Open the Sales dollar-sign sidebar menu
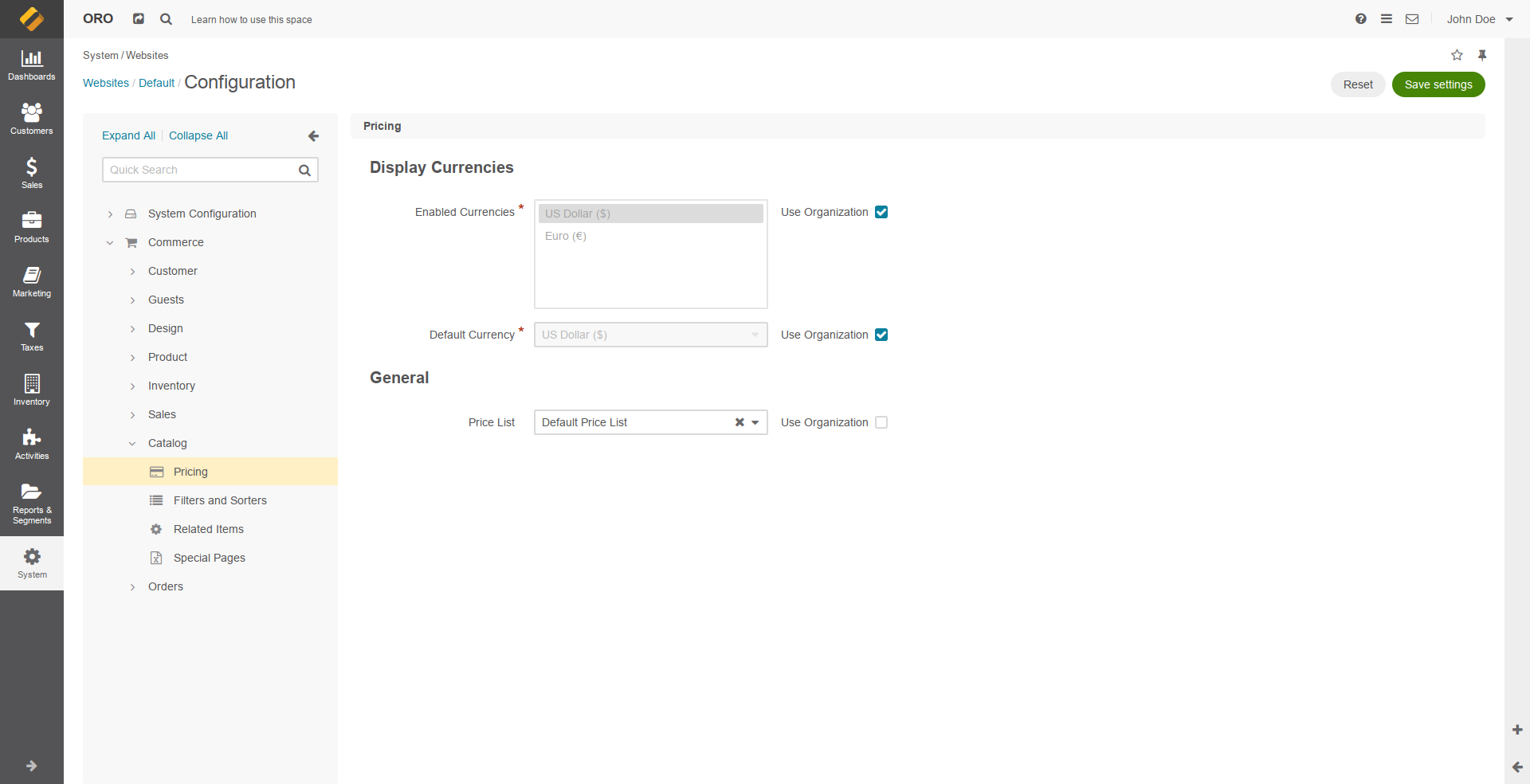 tap(32, 174)
